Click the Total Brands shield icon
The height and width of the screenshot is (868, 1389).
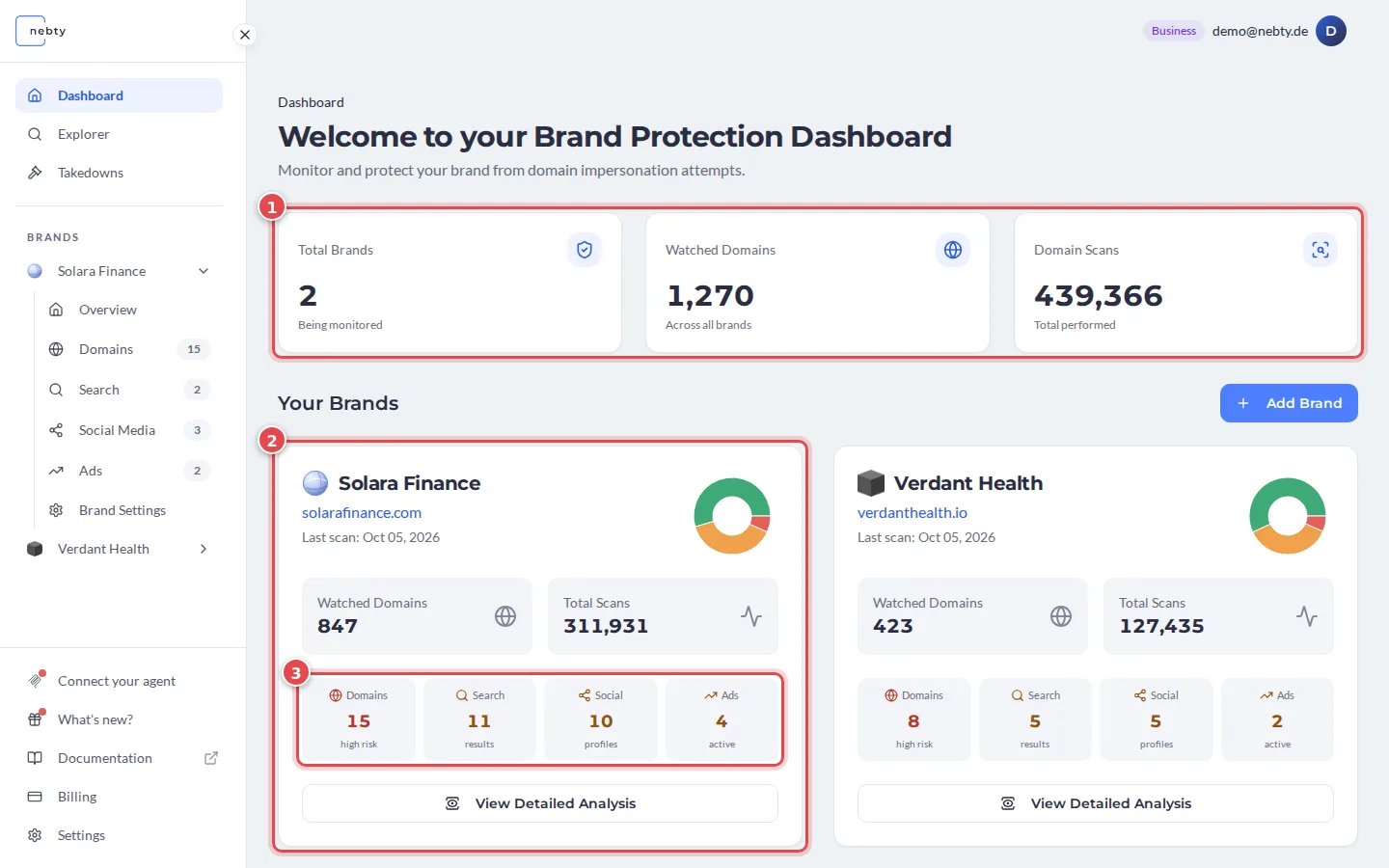(585, 250)
